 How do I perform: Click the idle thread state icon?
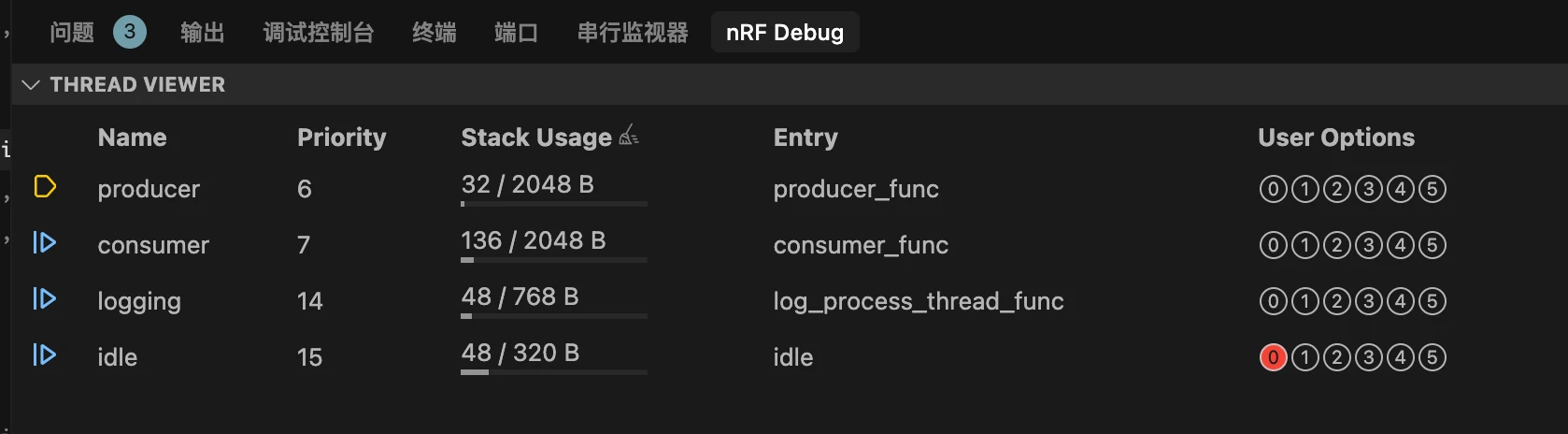(x=45, y=355)
